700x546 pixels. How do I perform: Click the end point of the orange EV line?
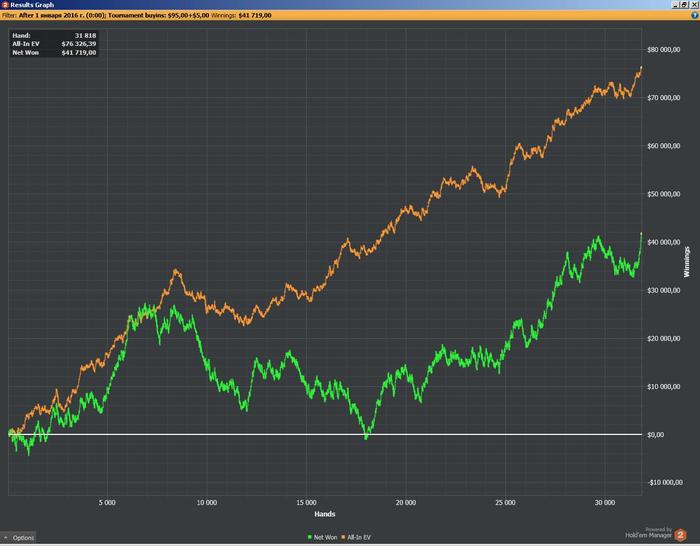coord(642,67)
